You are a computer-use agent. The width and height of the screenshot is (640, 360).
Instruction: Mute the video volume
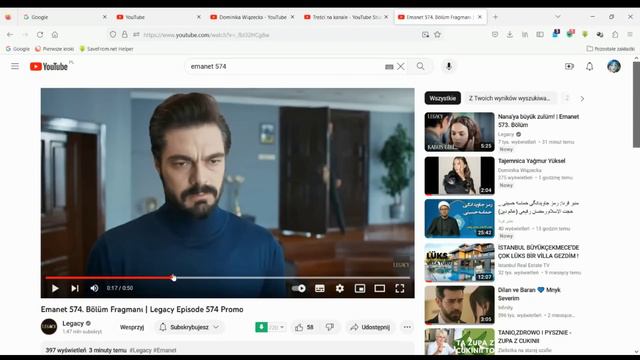(x=94, y=288)
